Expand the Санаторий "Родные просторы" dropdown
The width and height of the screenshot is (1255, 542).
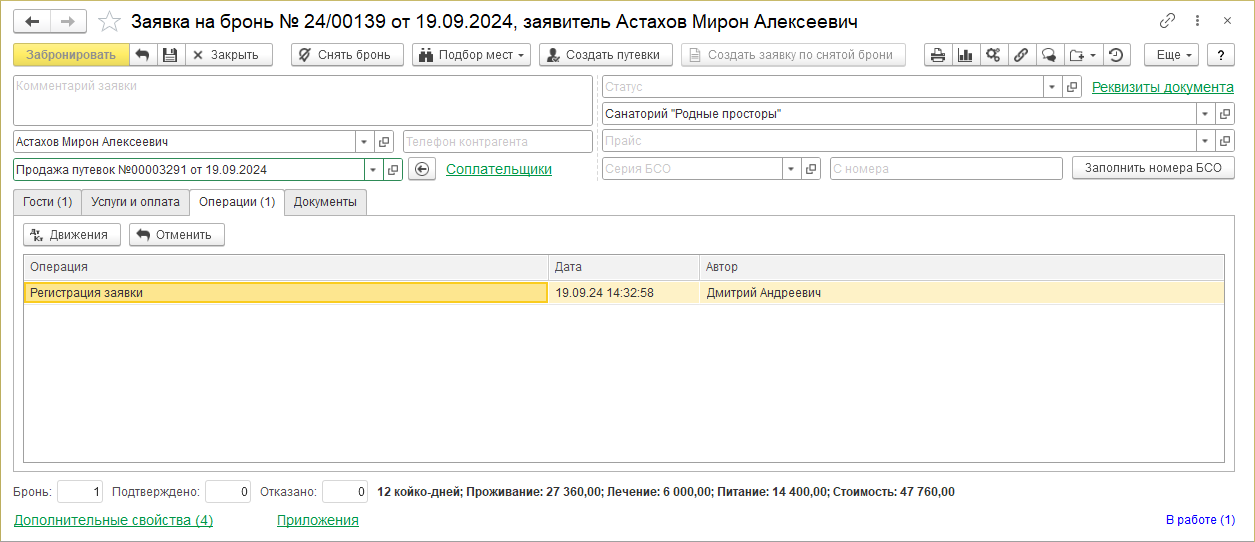coord(1205,114)
